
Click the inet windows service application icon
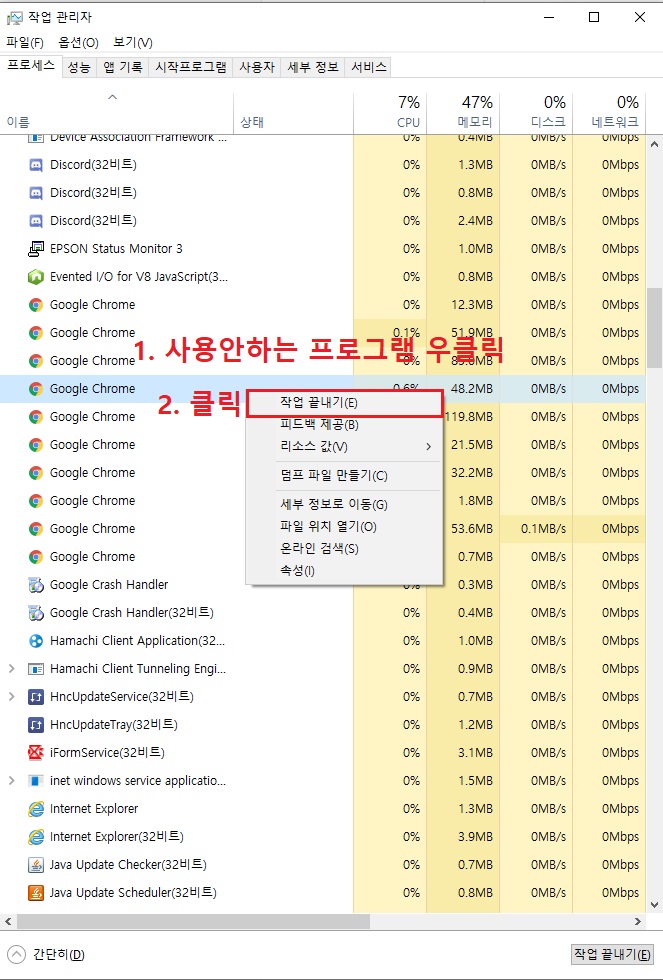click(36, 781)
